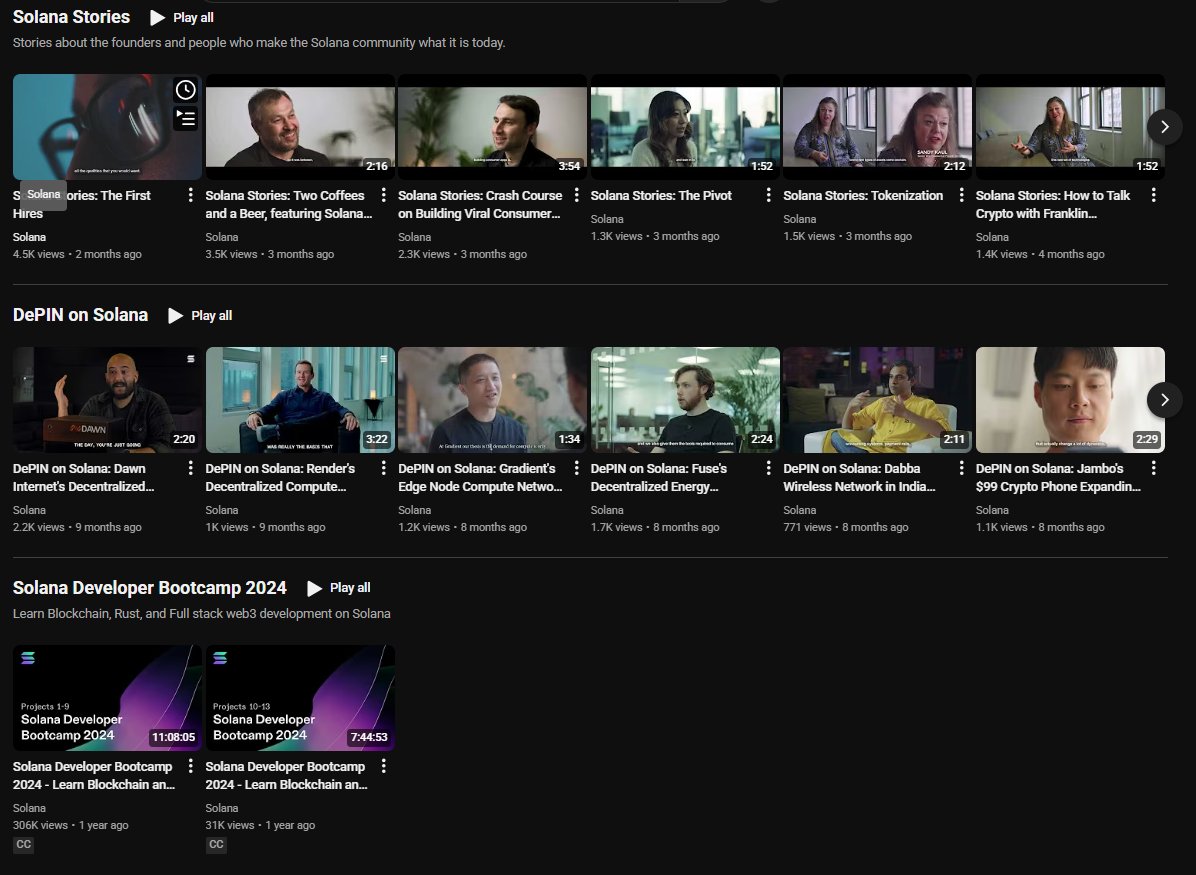Open three-dot menu for DePIN: Gradient's Edge Node

tap(577, 468)
